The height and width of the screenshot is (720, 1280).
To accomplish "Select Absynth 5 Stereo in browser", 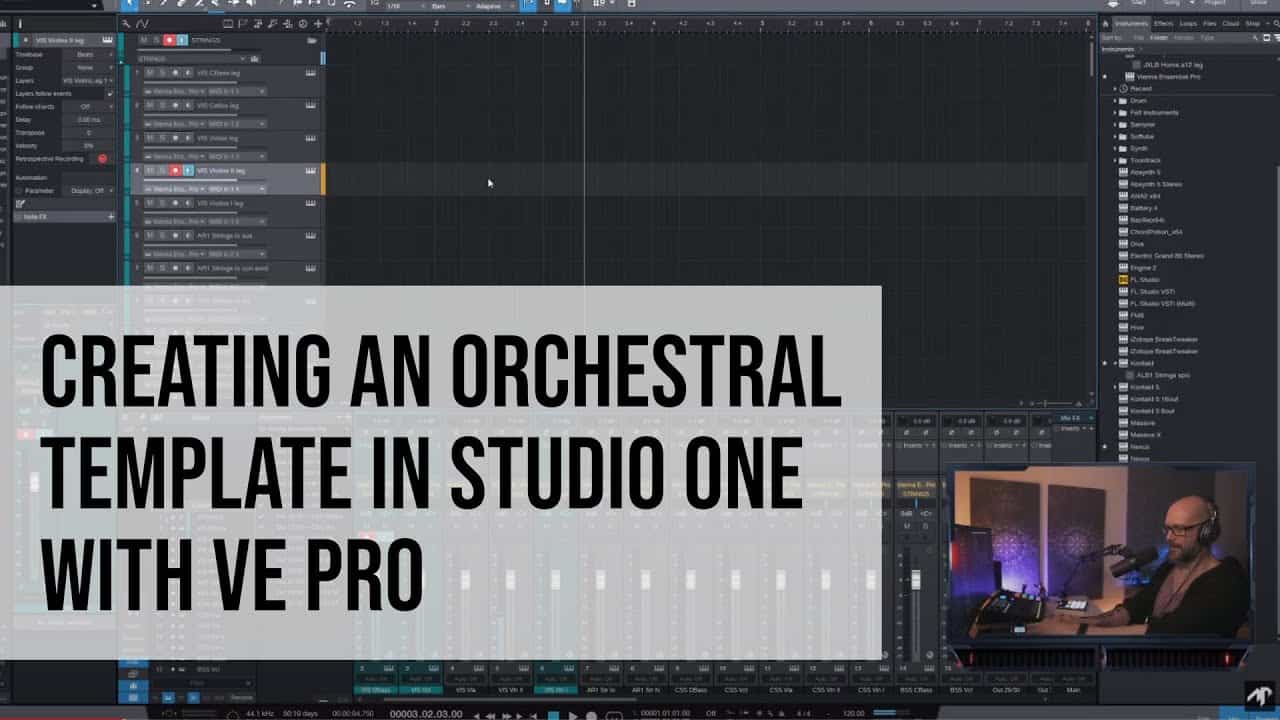I will tap(1156, 184).
